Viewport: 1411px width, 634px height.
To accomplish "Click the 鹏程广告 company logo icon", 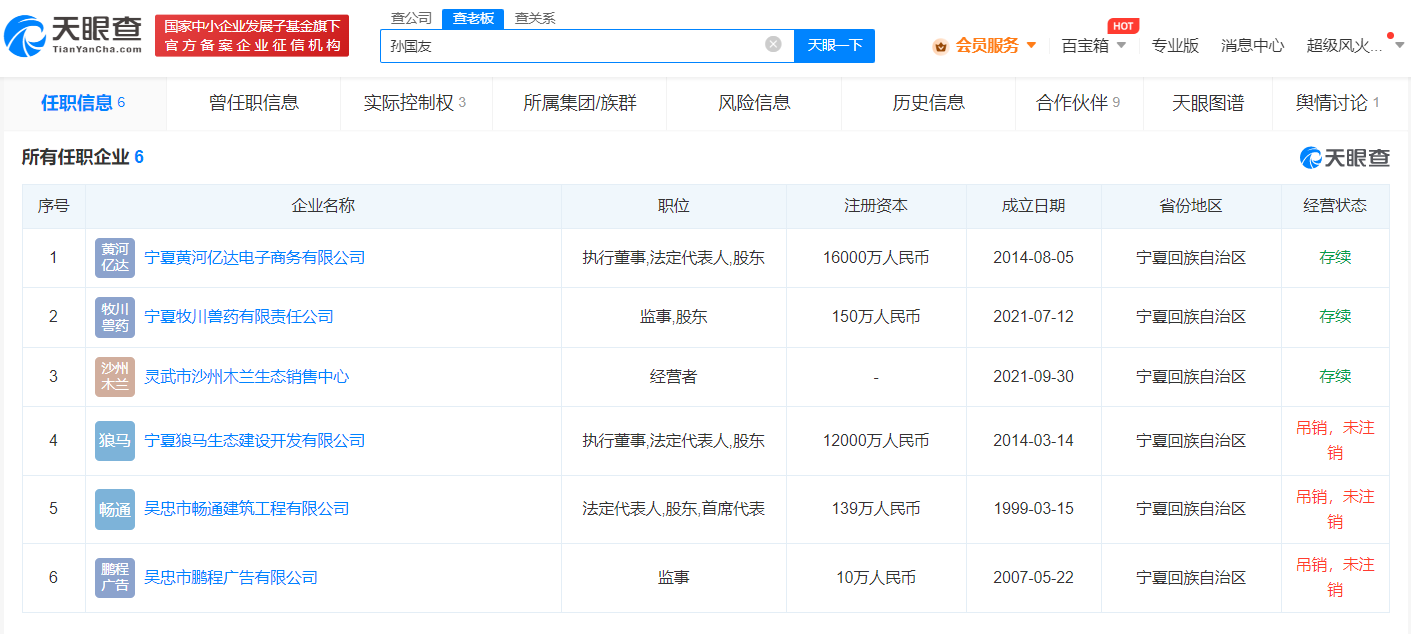I will pos(114,576).
